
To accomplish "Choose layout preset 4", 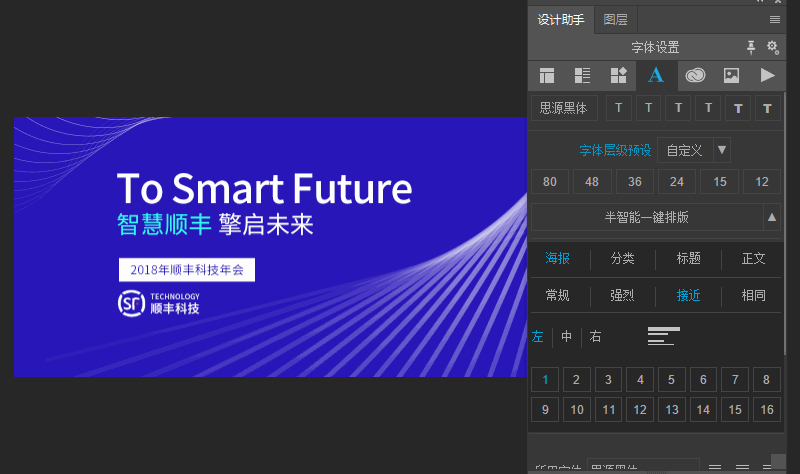I will (x=640, y=380).
